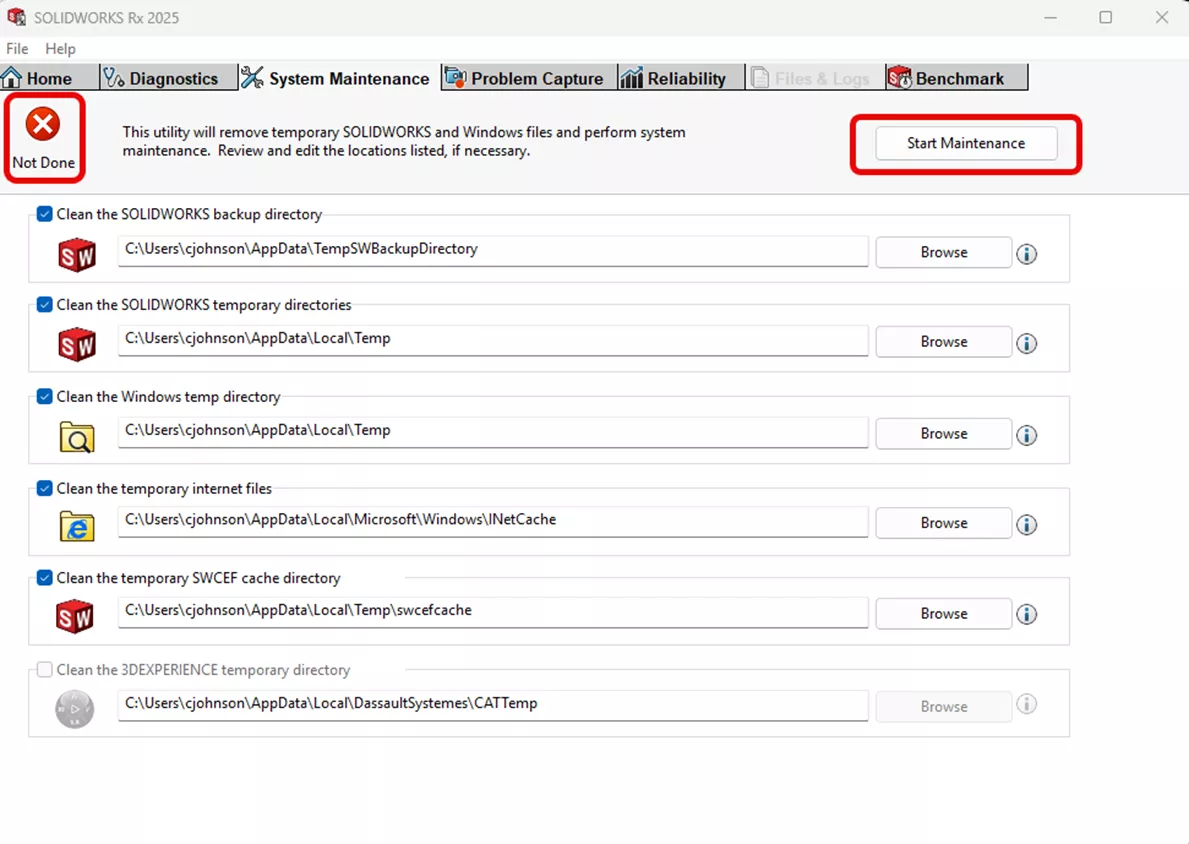Image resolution: width=1189 pixels, height=844 pixels.
Task: Open the info tooltip for the Windows temp directory
Action: tap(1026, 435)
